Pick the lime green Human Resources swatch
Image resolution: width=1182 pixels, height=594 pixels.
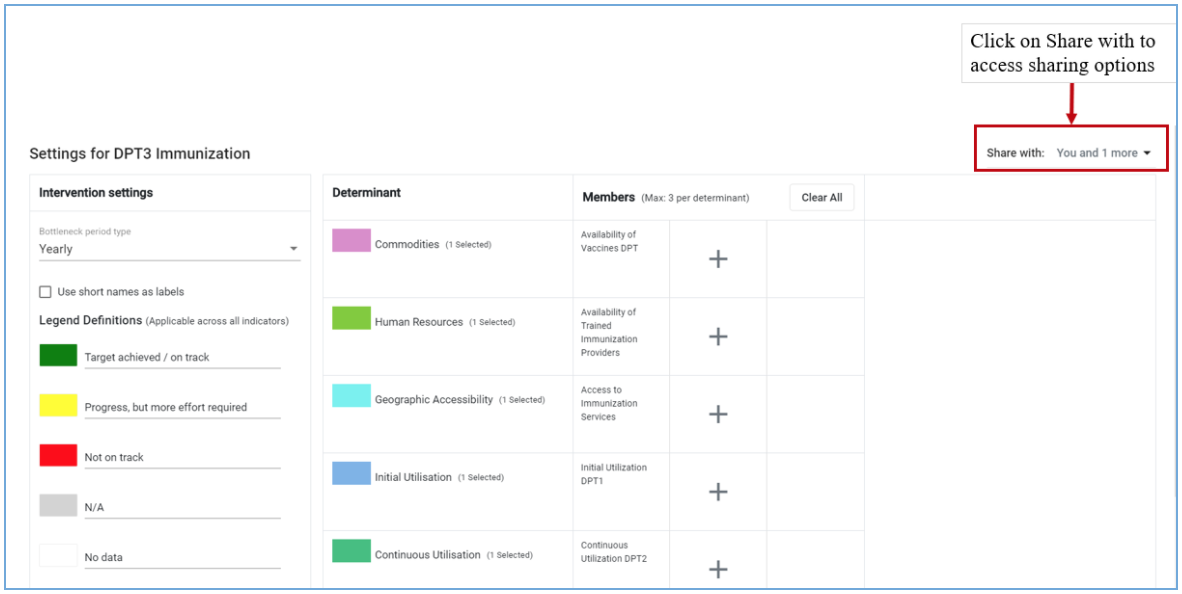click(x=351, y=318)
